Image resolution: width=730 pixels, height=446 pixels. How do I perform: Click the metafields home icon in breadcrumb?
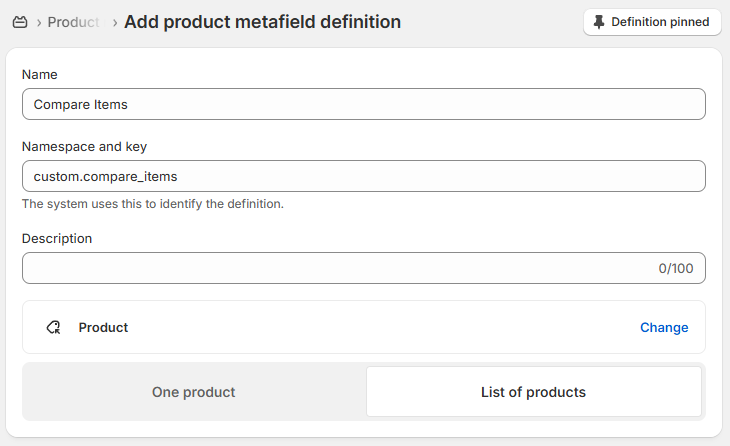pos(20,22)
